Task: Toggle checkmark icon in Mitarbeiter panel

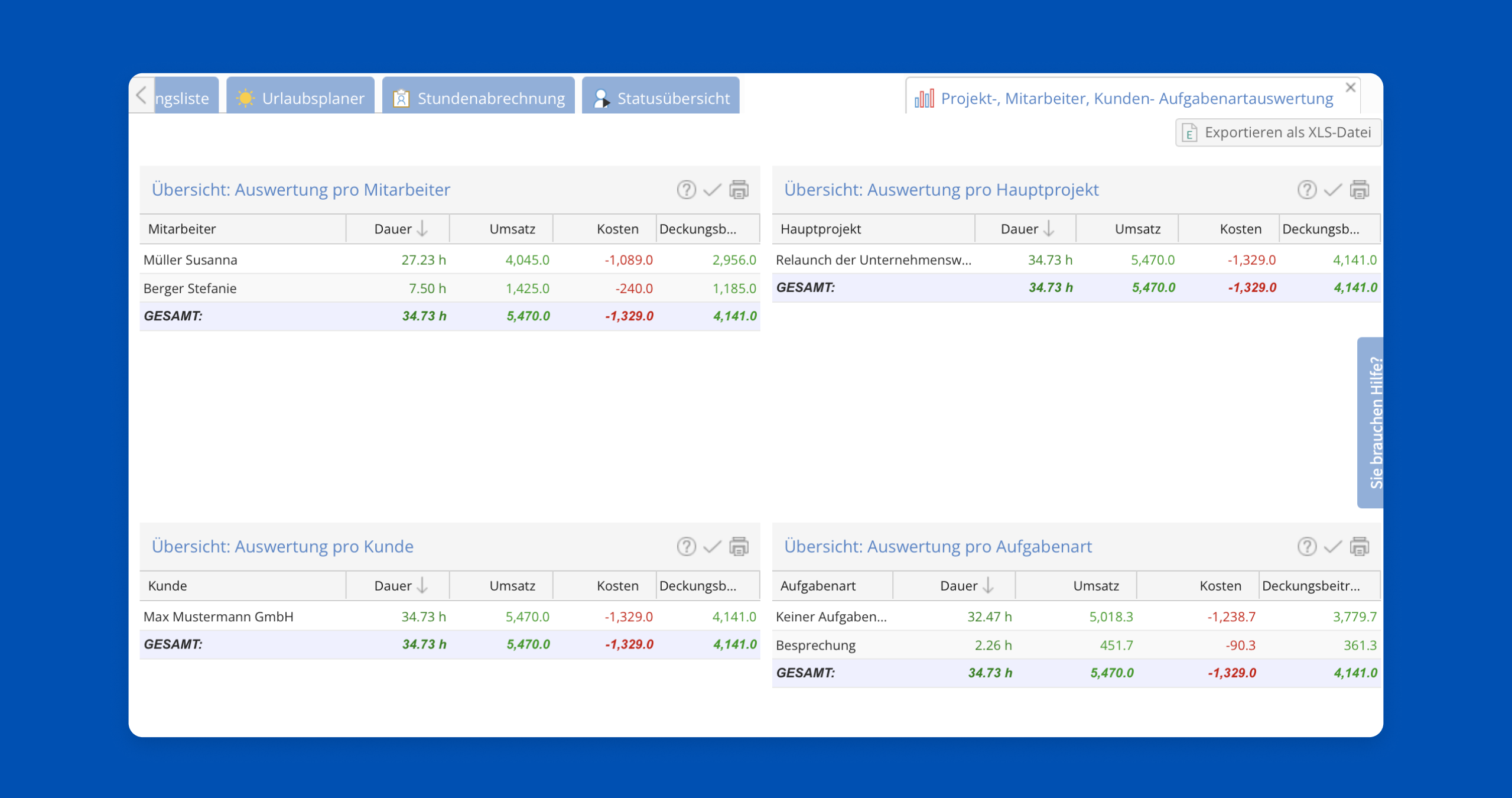Action: 712,190
